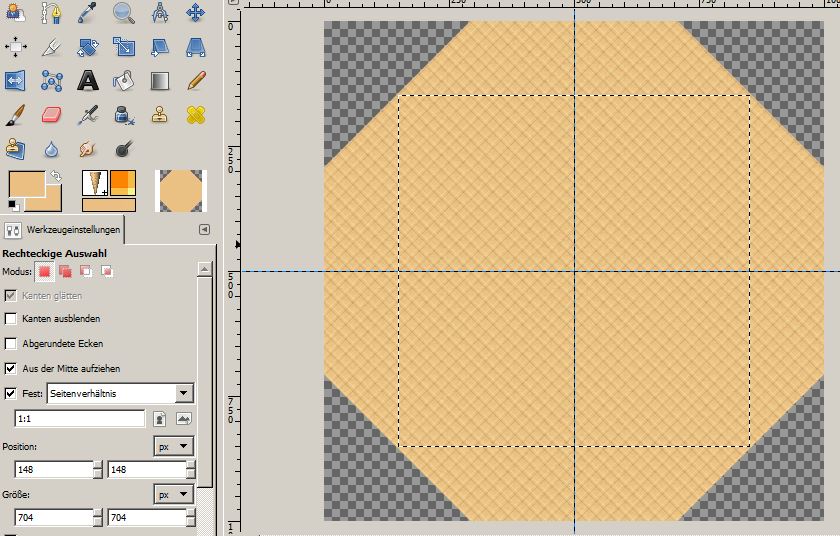Uncheck Aus der Mitte aufziehen
This screenshot has height=536, width=840.
[11, 368]
